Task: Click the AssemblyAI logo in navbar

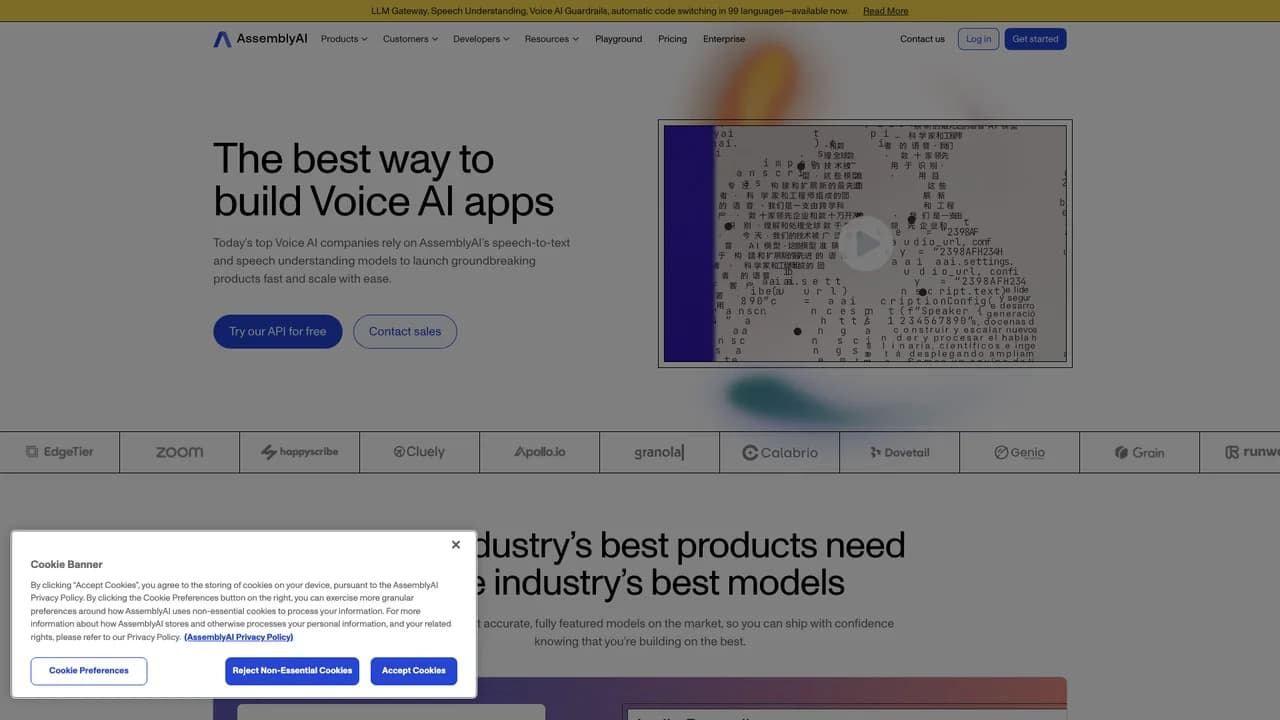Action: (x=260, y=39)
